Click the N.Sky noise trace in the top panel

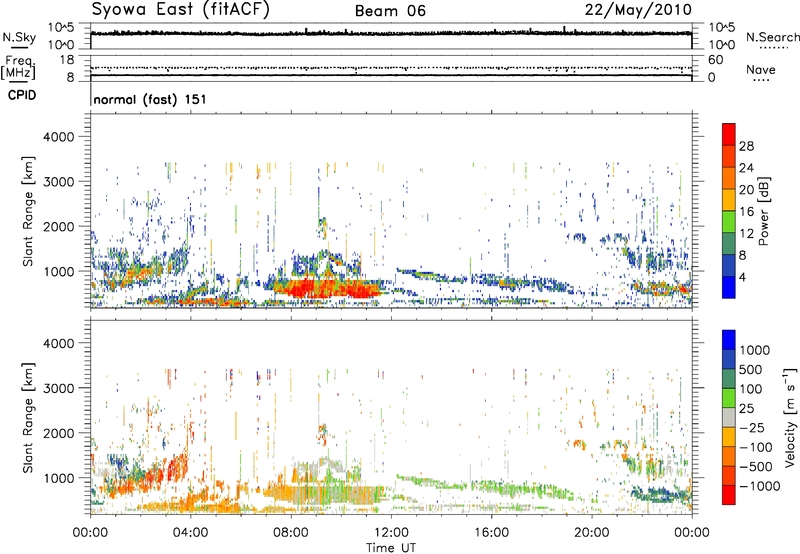point(391,33)
